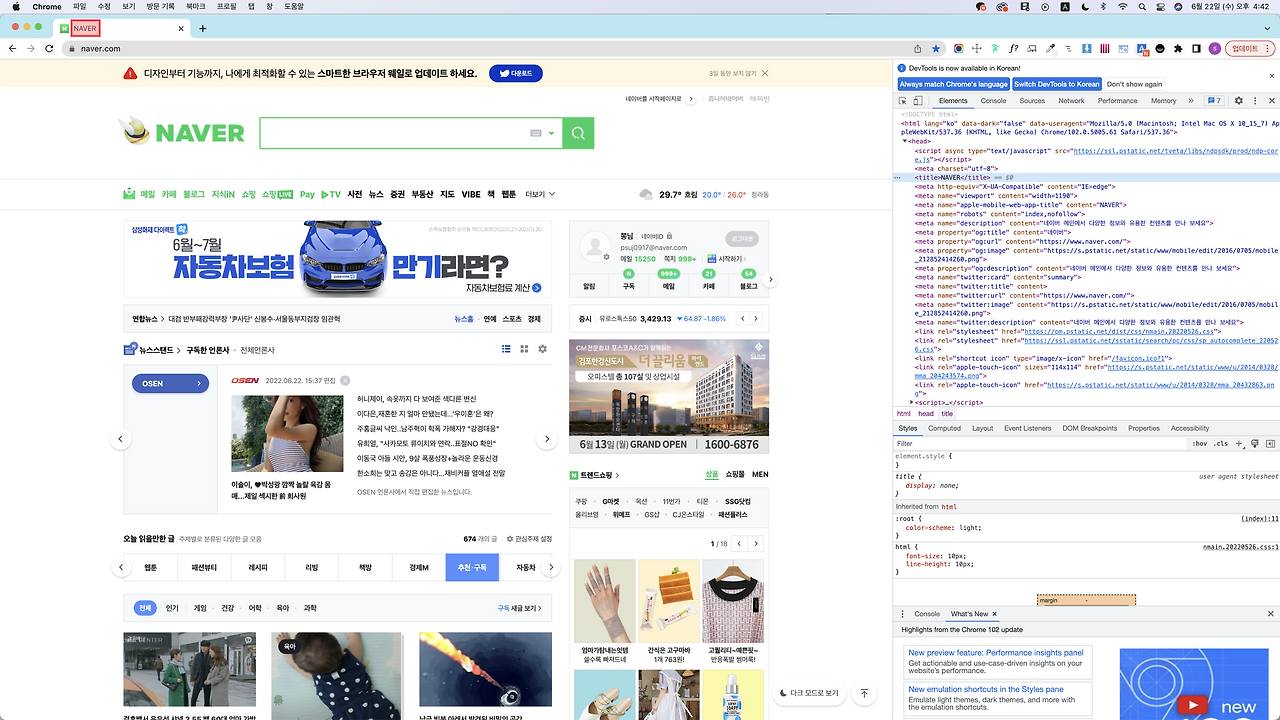Expand the collapsed script node in DOM tree
The width and height of the screenshot is (1280, 720).
click(x=912, y=402)
